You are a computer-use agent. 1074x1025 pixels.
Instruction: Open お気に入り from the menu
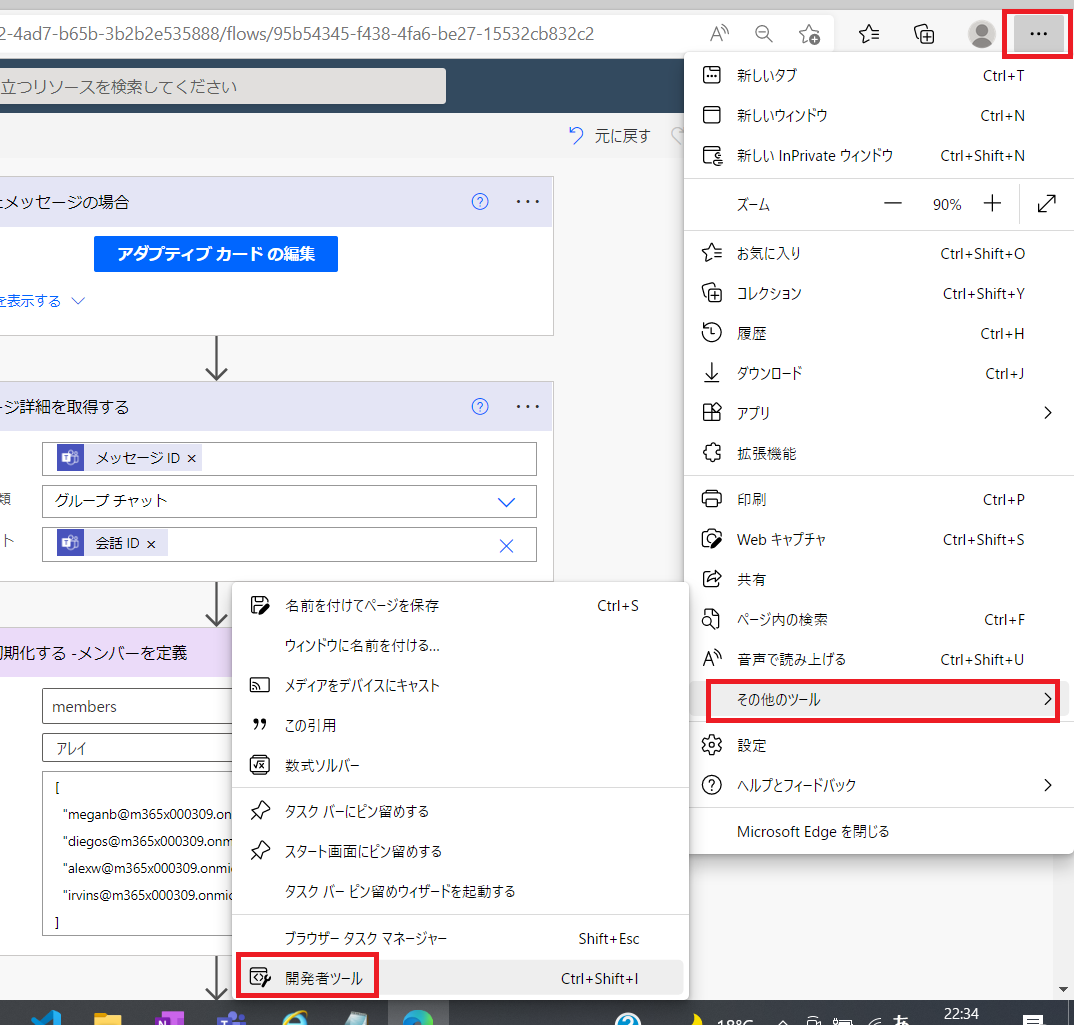click(x=879, y=254)
